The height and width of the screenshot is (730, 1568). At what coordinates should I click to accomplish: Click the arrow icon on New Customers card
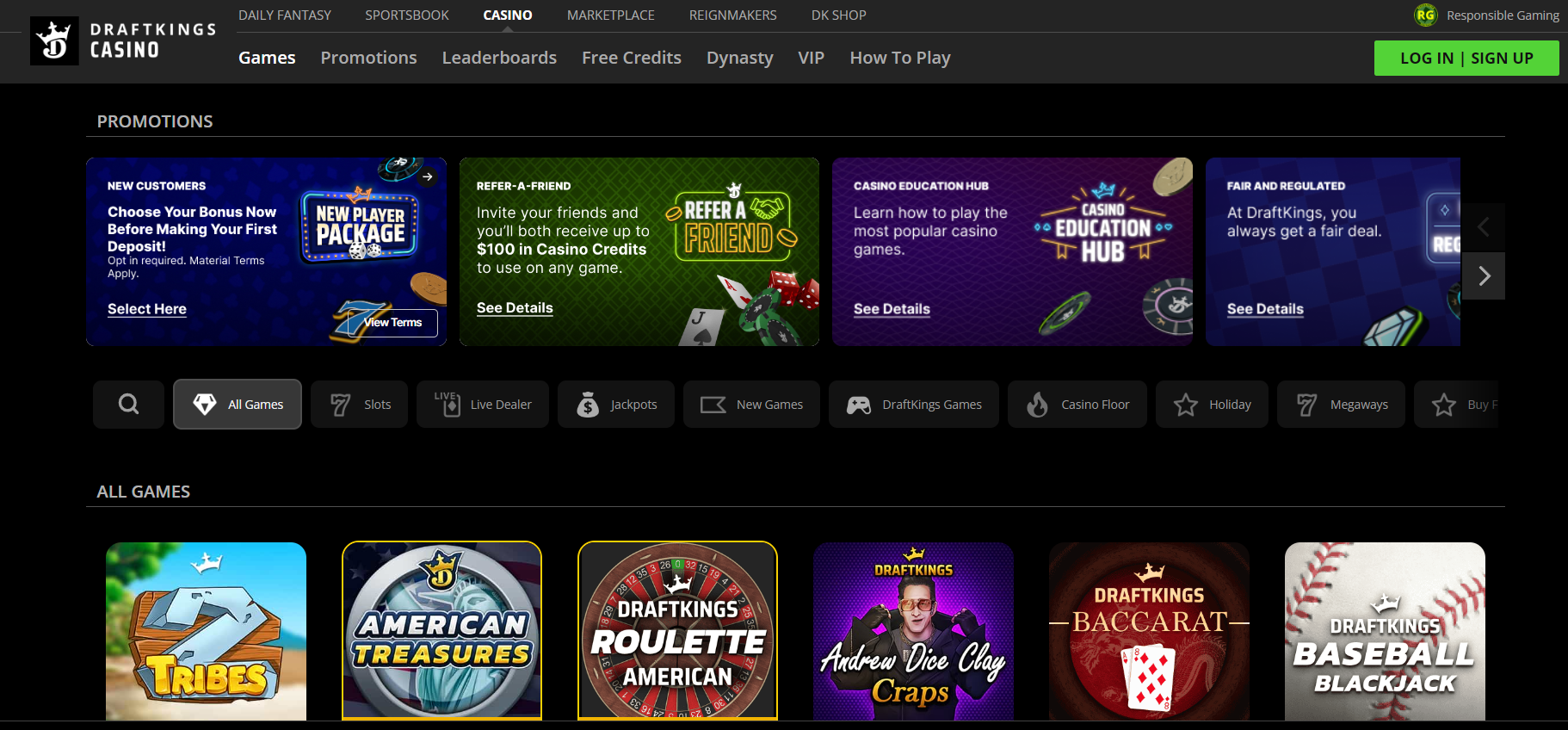tap(428, 176)
